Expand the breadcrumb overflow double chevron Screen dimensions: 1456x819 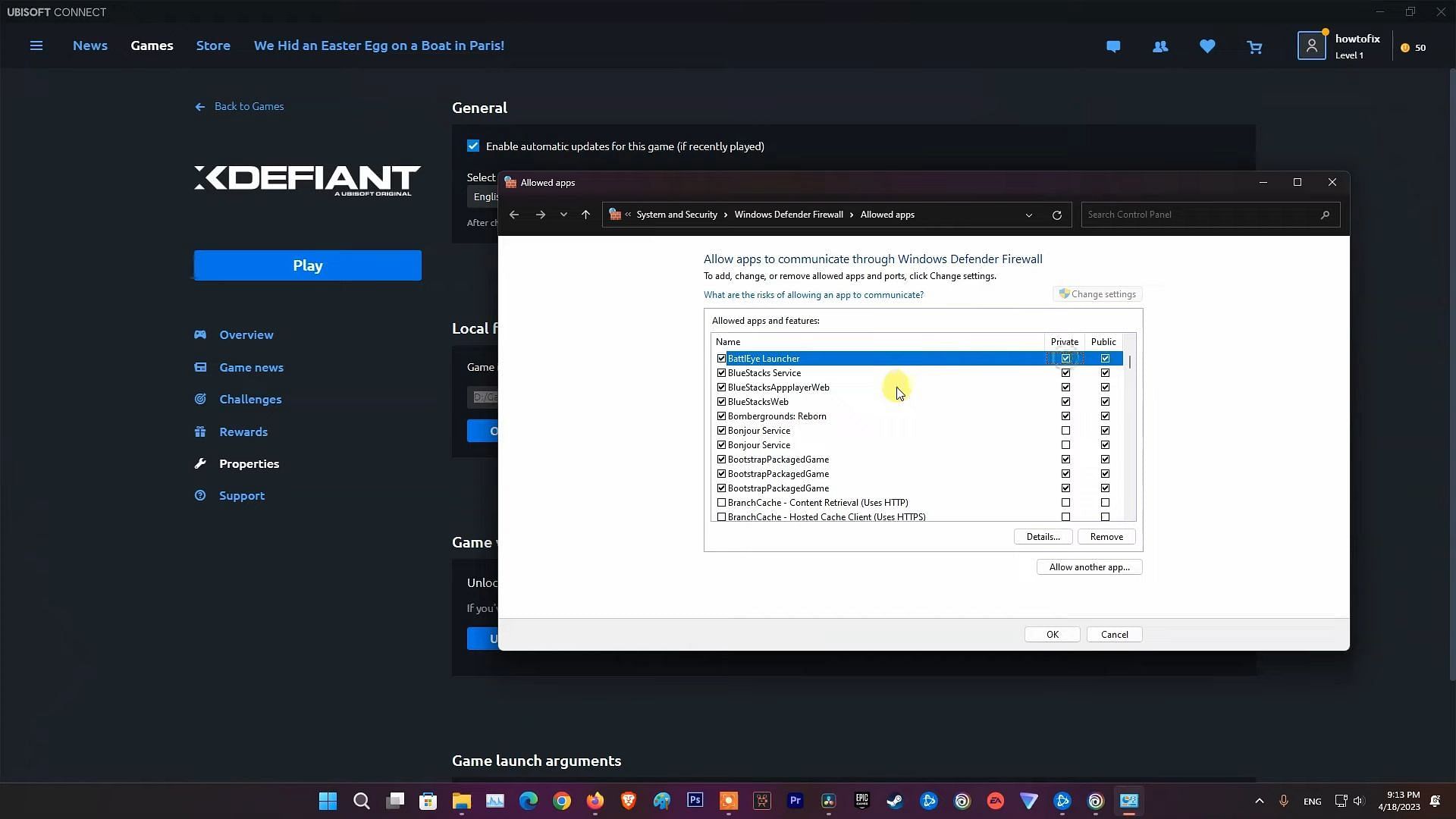coord(628,215)
